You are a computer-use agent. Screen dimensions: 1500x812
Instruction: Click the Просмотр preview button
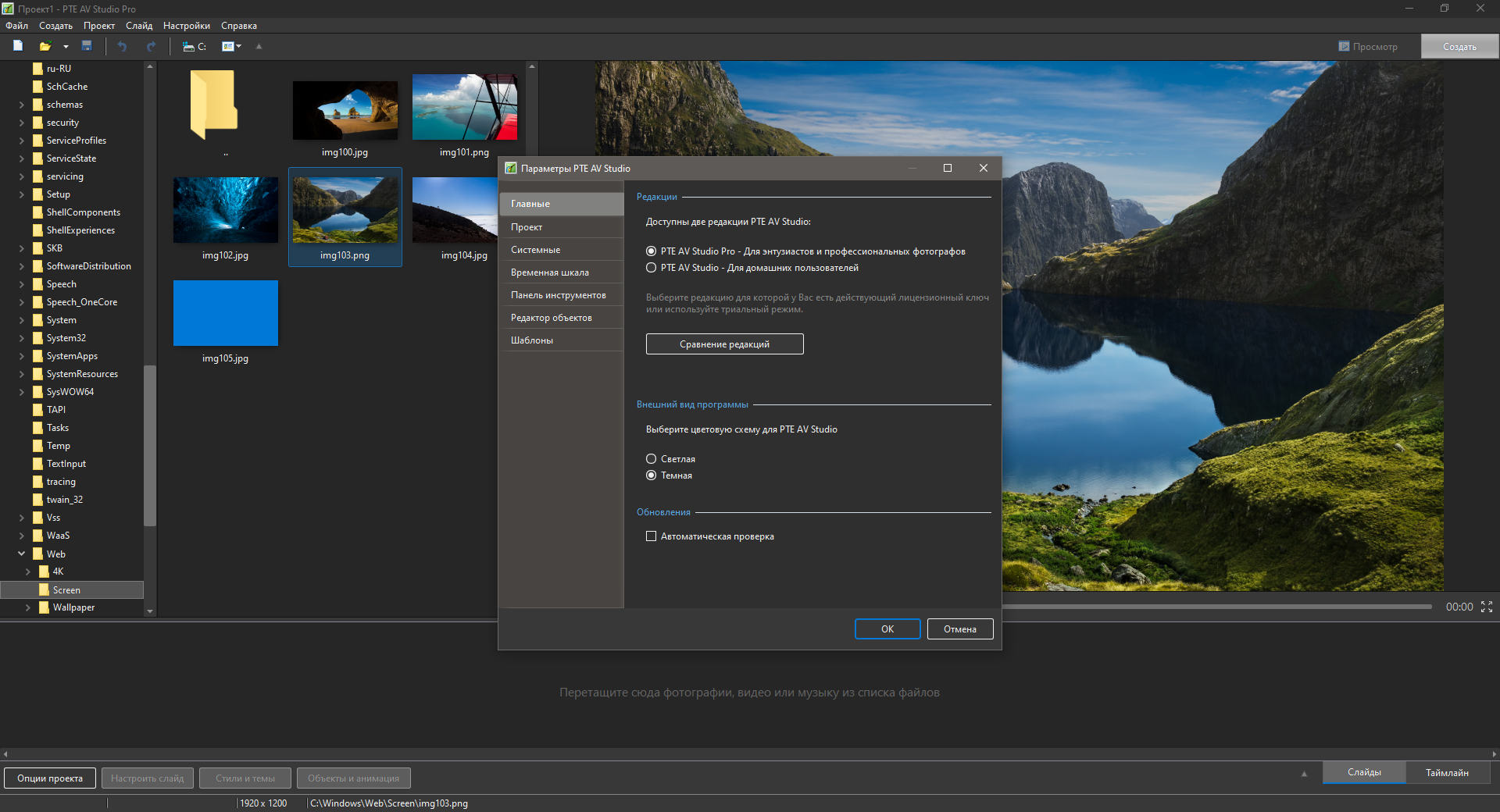click(1368, 47)
